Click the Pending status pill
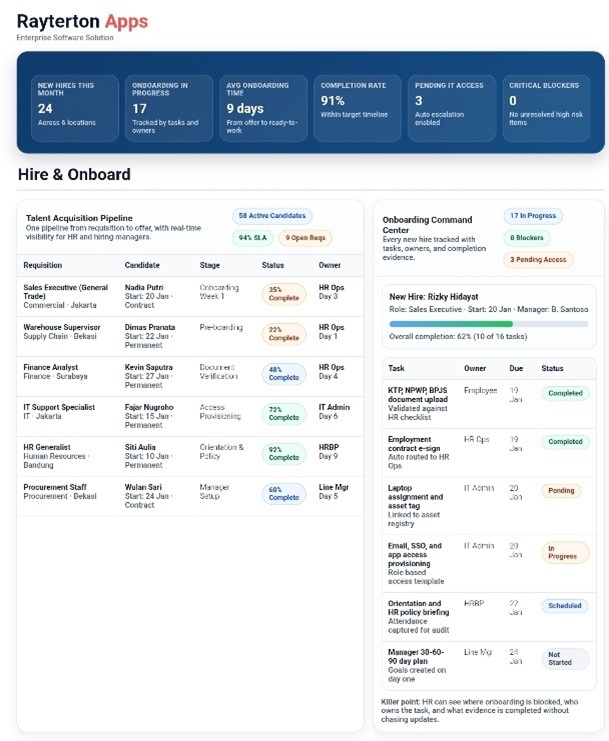The image size is (609, 741). (x=561, y=491)
